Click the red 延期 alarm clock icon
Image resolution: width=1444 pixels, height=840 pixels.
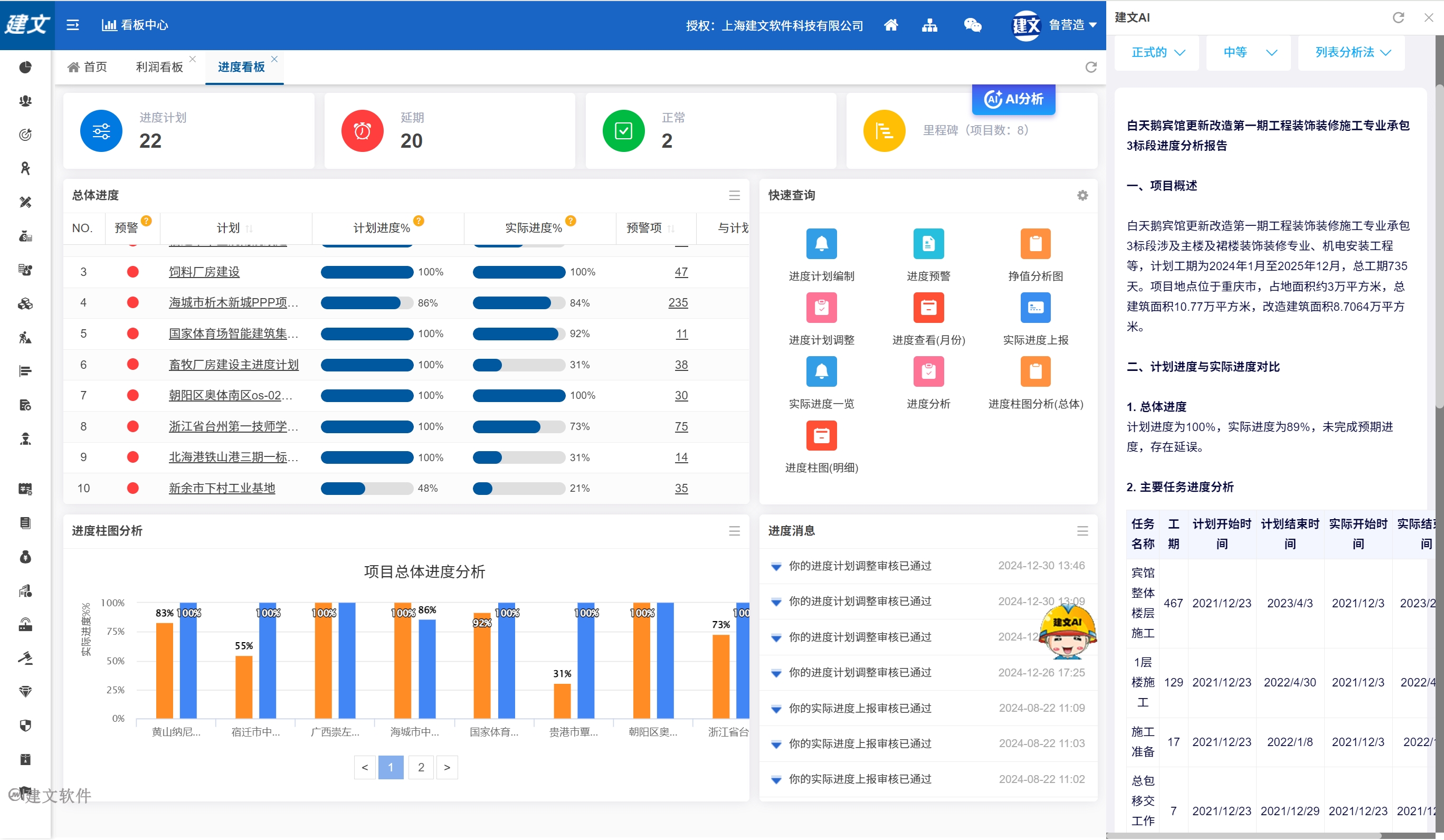point(362,131)
